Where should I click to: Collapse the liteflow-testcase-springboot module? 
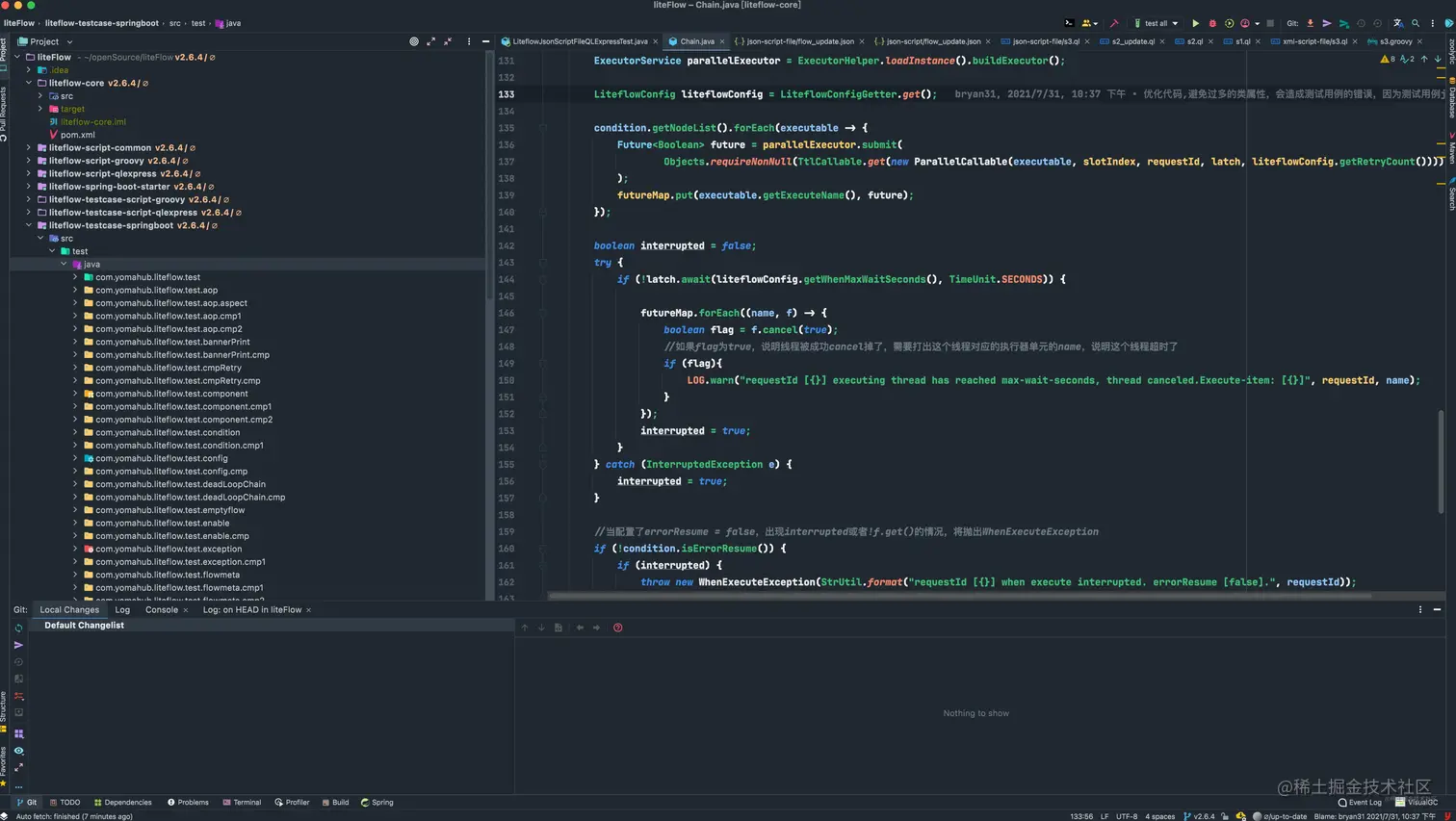pyautogui.click(x=29, y=225)
